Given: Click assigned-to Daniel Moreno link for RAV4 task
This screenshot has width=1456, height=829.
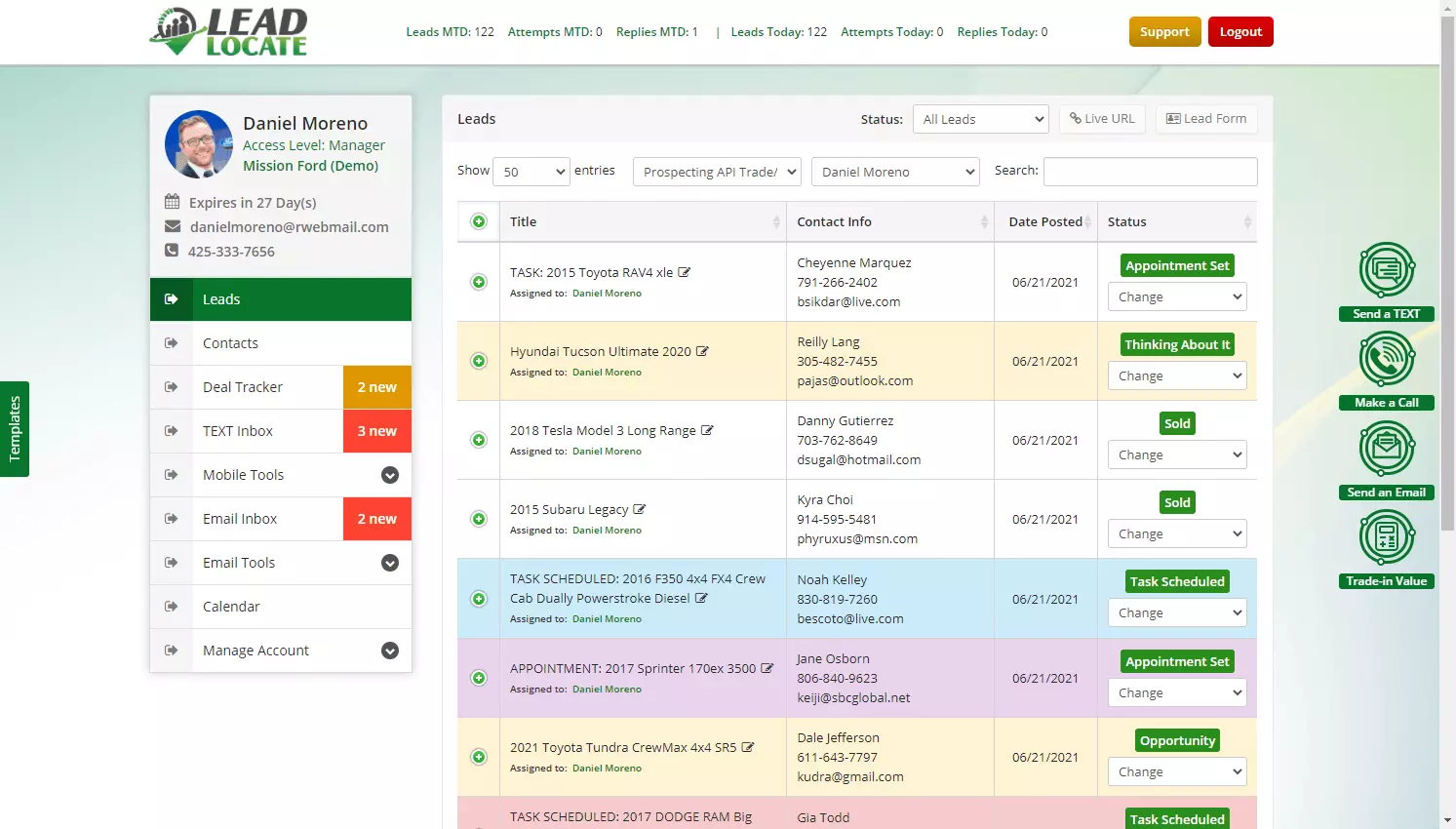Looking at the screenshot, I should tap(607, 293).
